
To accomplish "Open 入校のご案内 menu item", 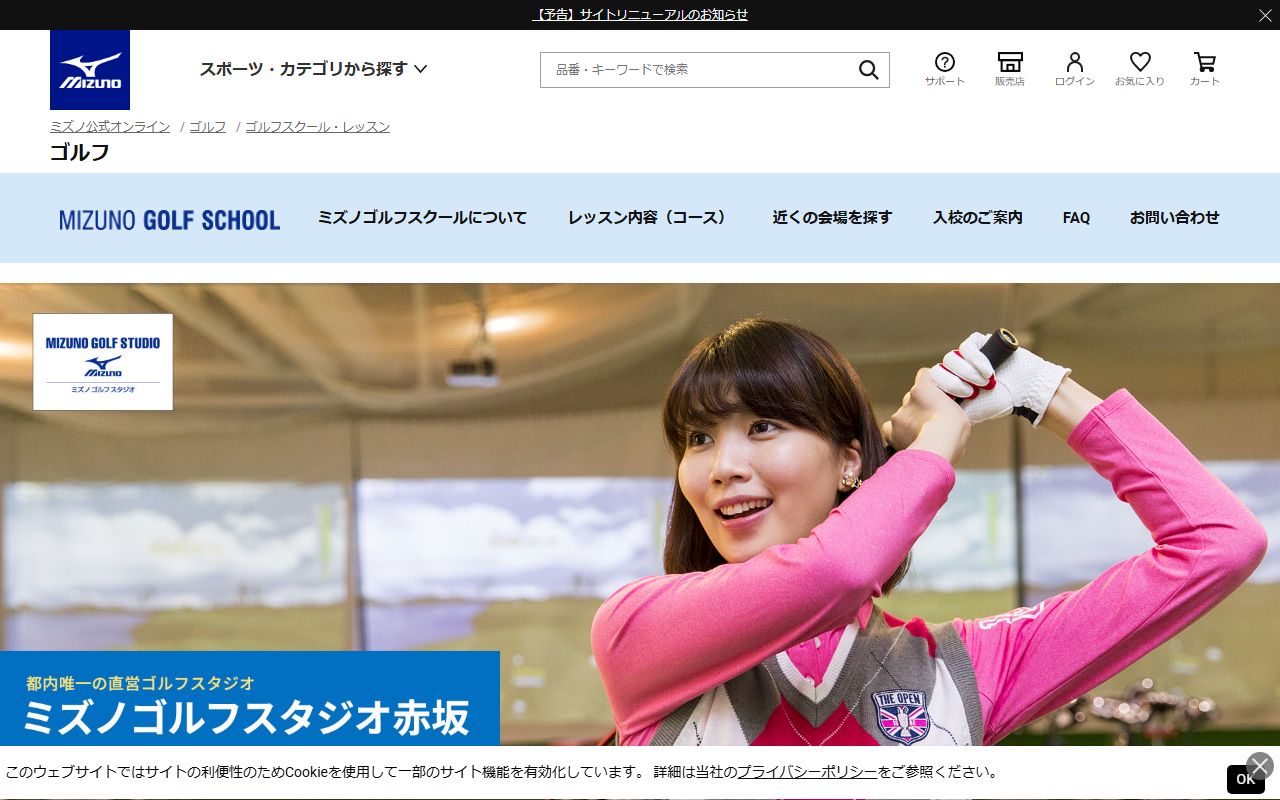I will click(978, 217).
